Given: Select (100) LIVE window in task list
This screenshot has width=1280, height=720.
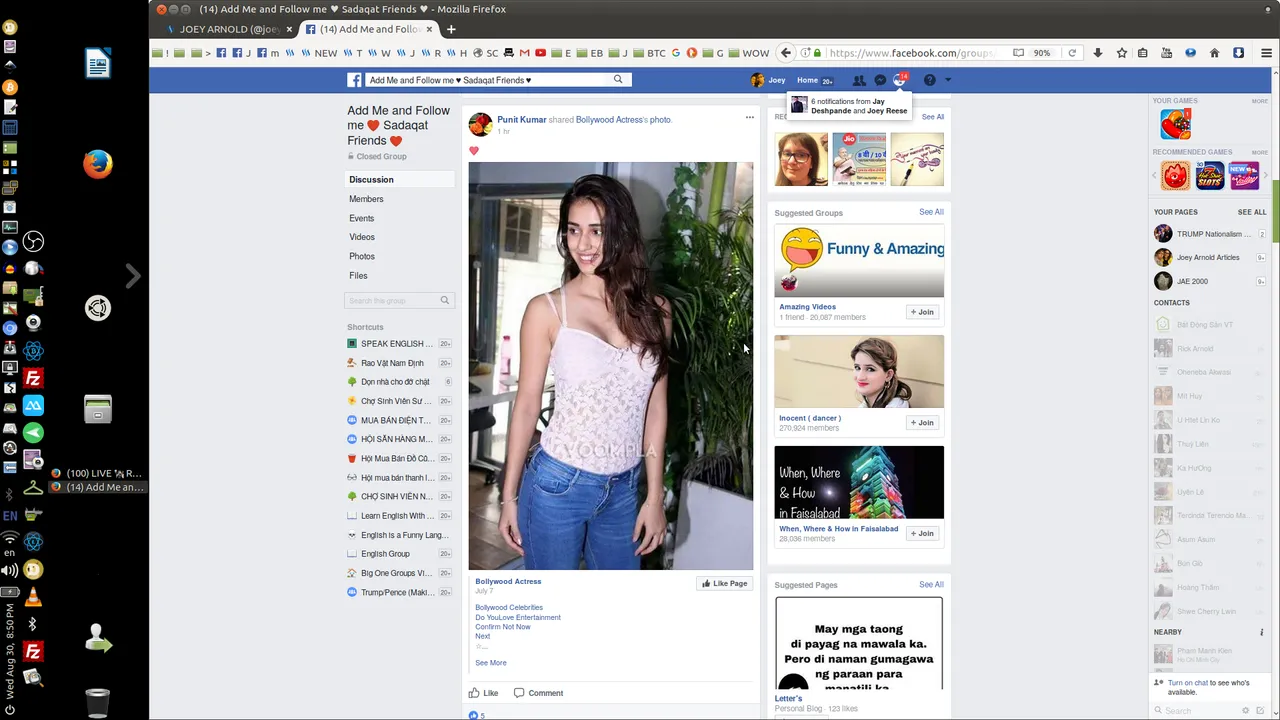Looking at the screenshot, I should pyautogui.click(x=97, y=473).
